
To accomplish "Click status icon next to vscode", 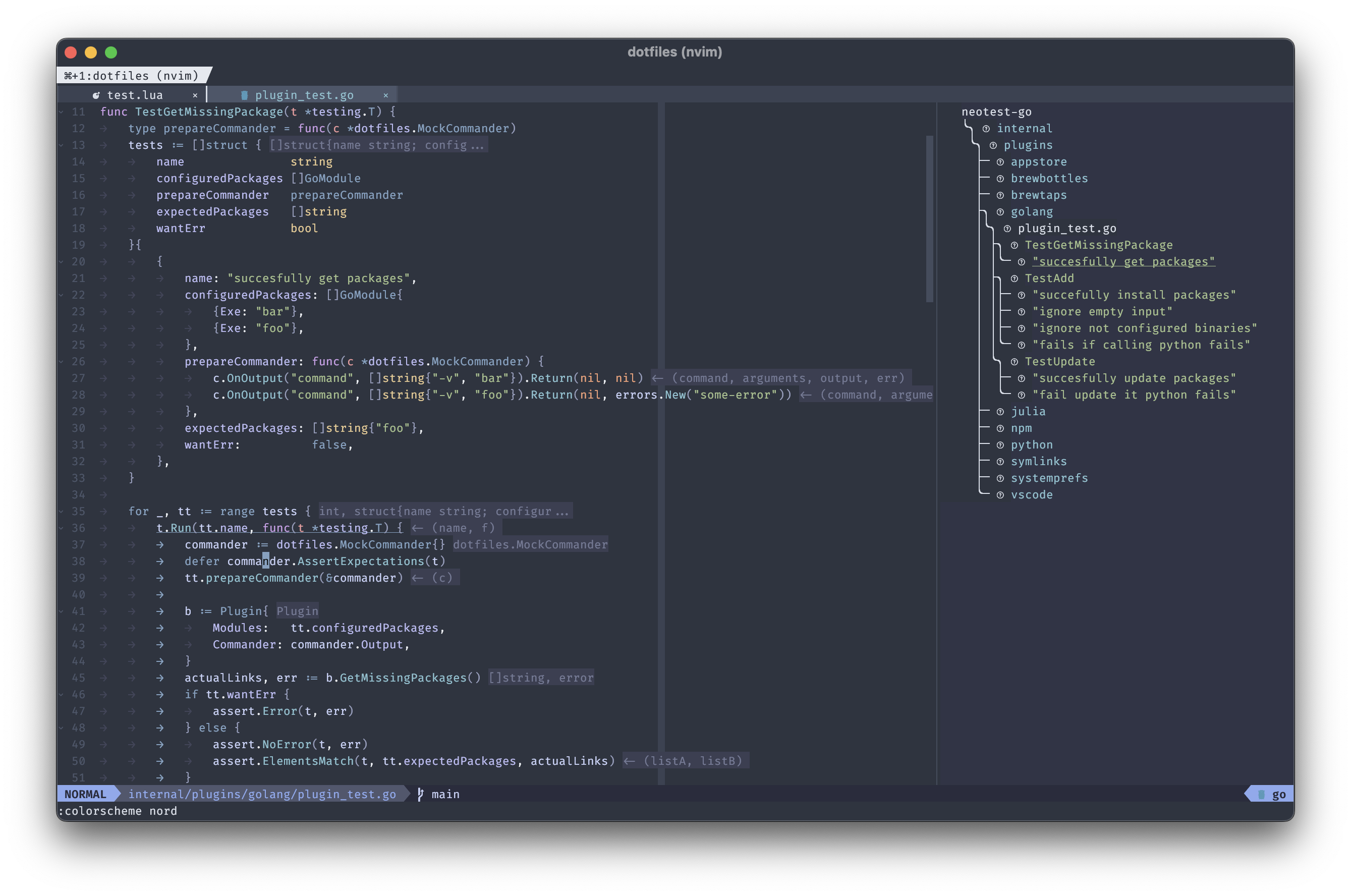I will tap(1000, 495).
